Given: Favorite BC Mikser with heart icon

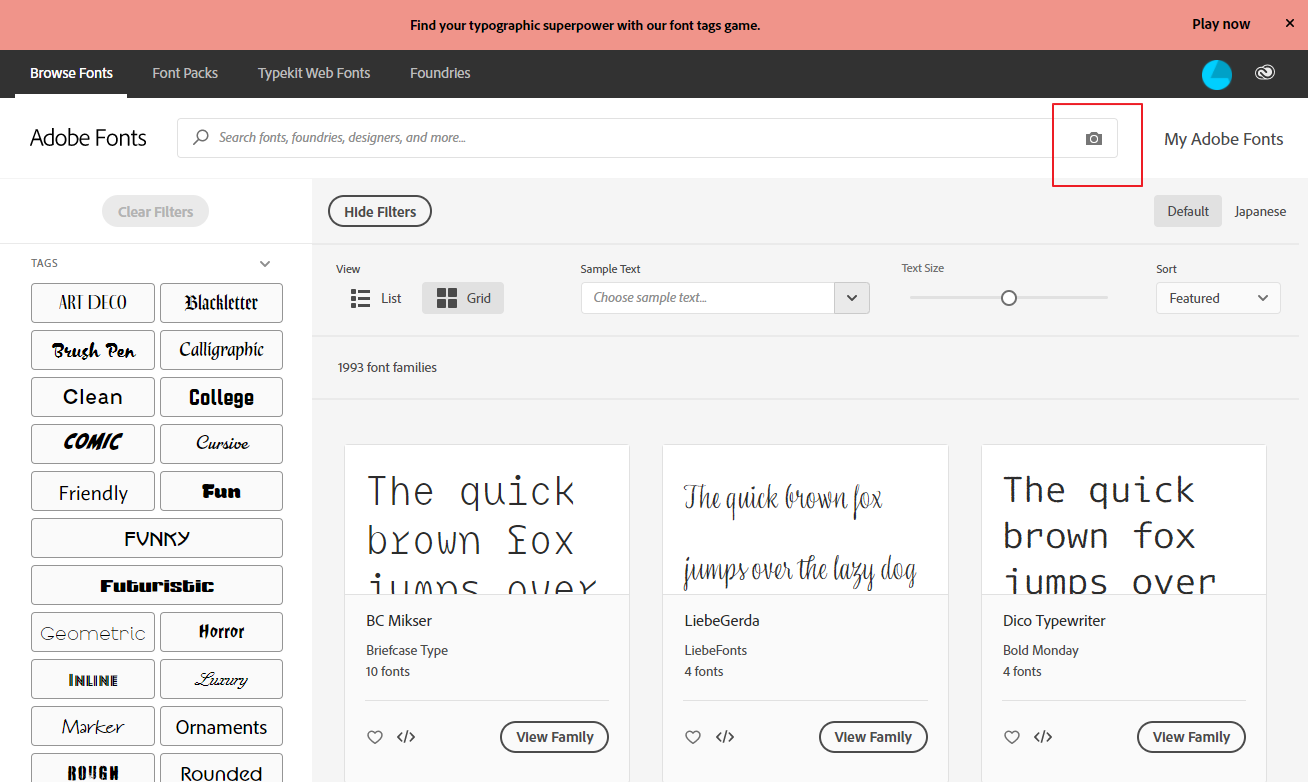Looking at the screenshot, I should click(375, 737).
